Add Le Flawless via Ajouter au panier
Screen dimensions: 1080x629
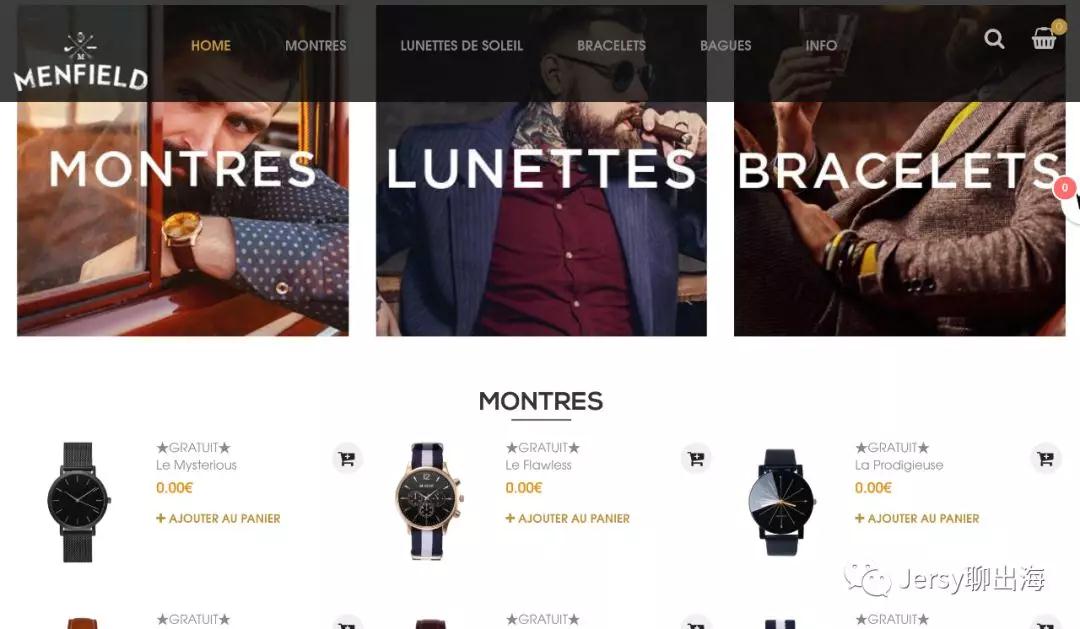click(568, 518)
